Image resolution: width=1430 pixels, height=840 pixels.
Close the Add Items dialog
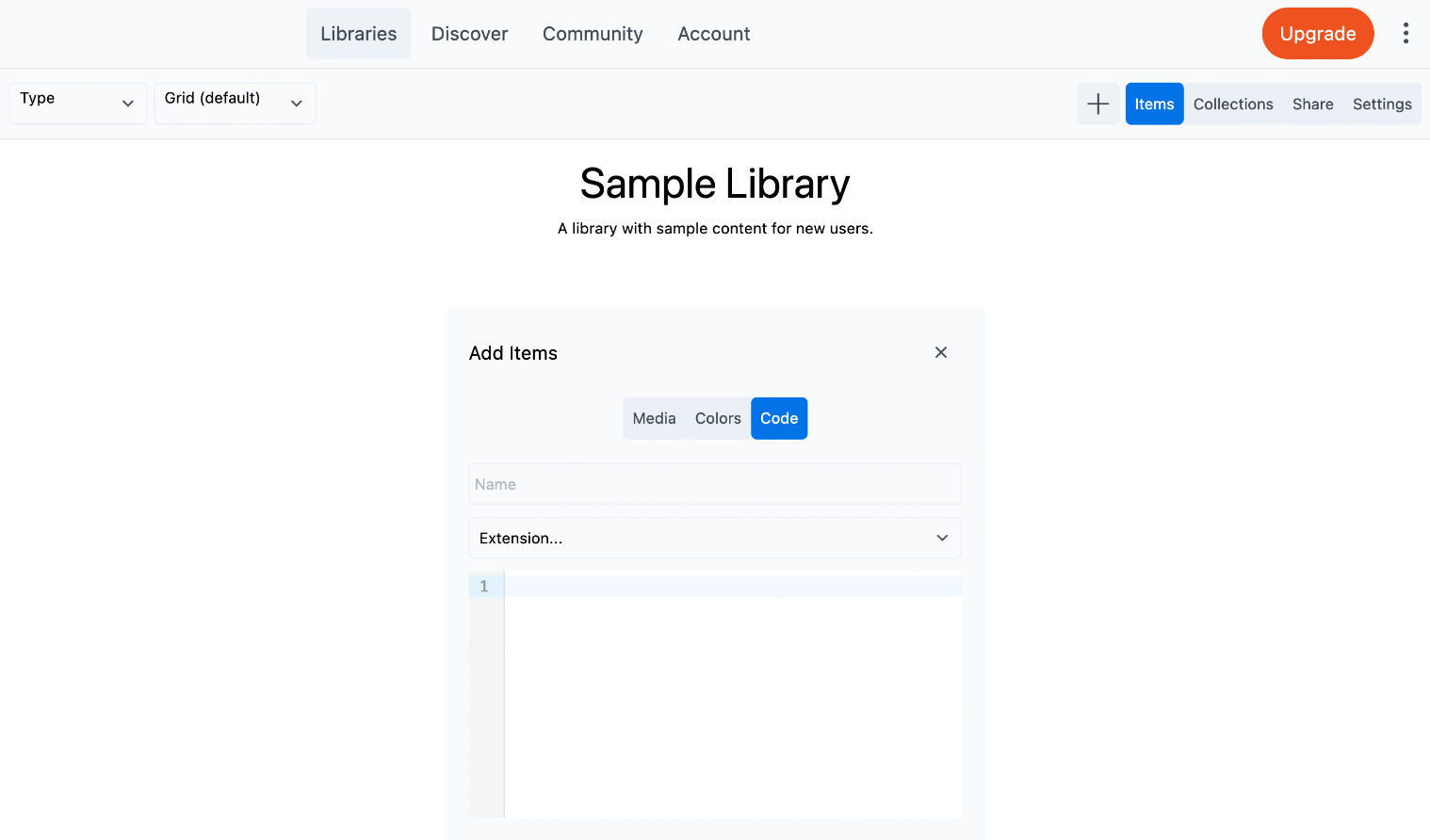click(x=940, y=352)
